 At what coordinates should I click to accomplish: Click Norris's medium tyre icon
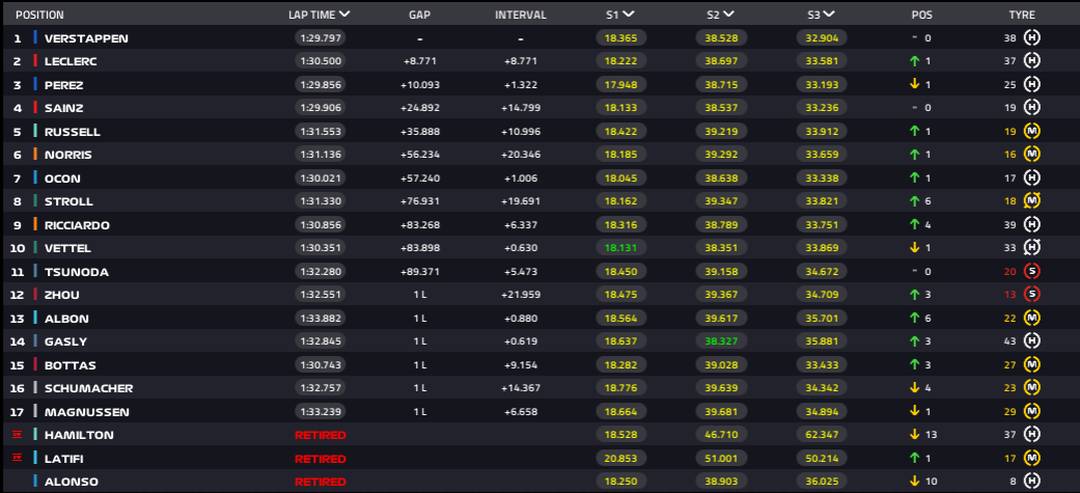tap(1031, 155)
